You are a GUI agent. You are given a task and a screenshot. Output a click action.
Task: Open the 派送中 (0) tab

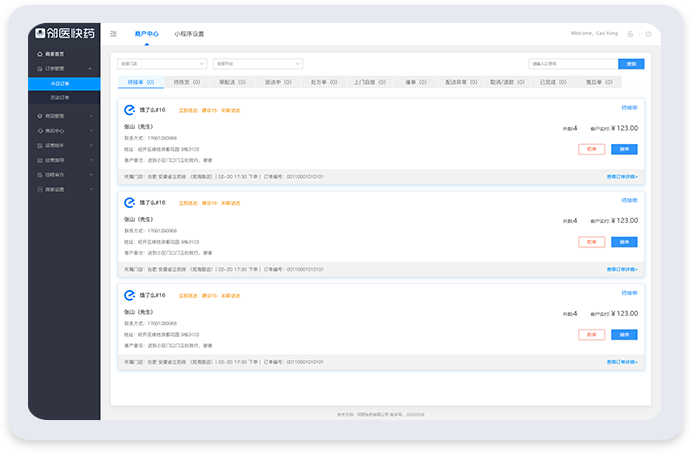click(278, 82)
